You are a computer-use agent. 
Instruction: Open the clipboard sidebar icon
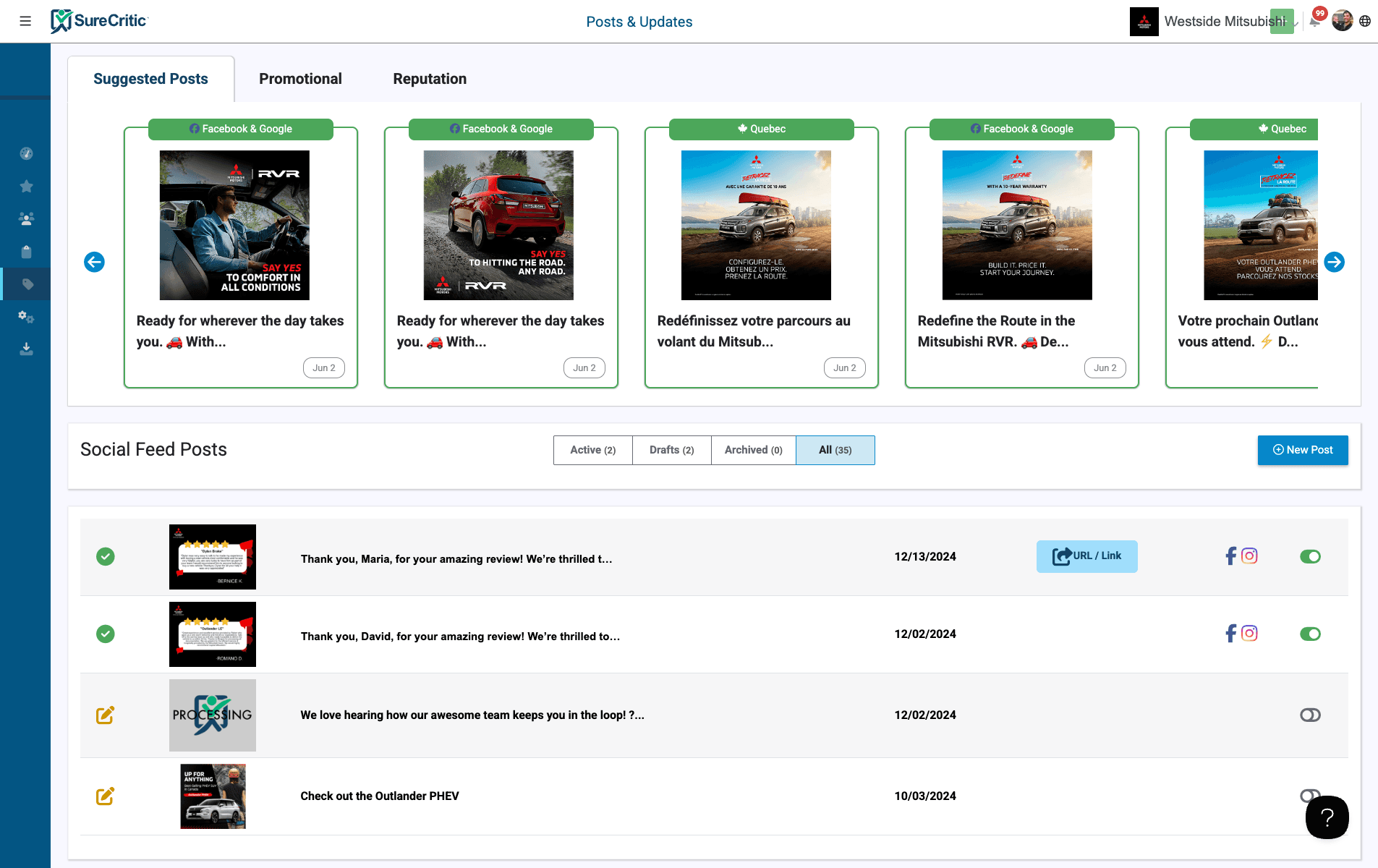(x=26, y=252)
